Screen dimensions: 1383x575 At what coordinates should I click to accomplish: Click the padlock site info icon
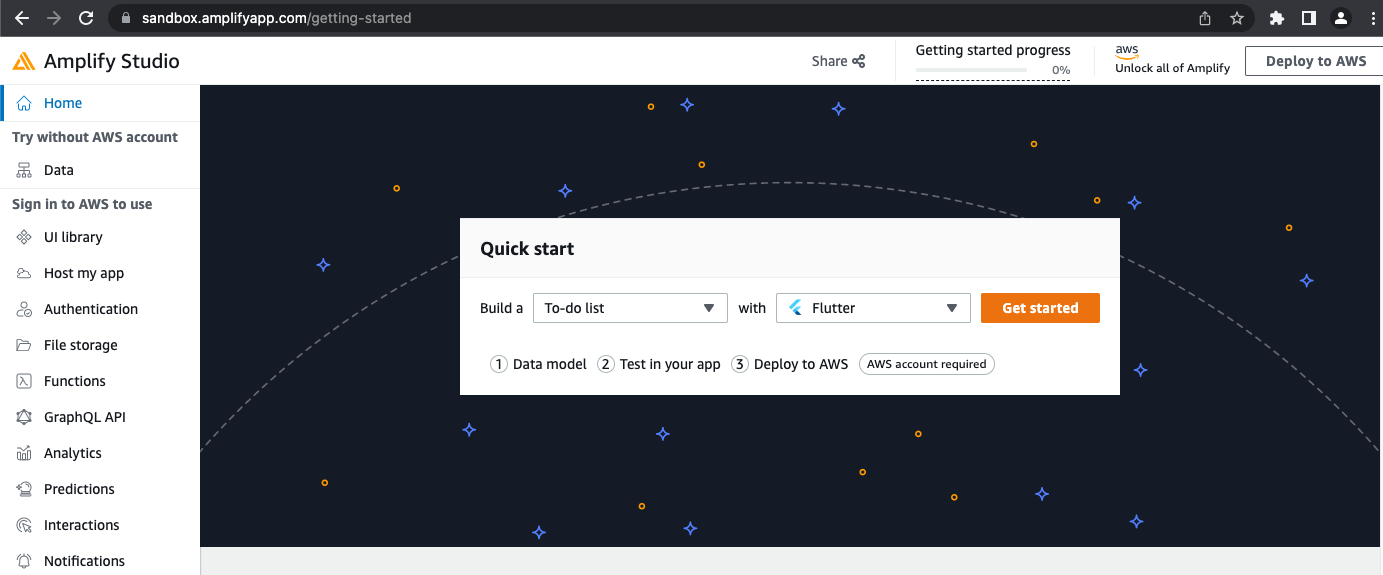click(125, 18)
